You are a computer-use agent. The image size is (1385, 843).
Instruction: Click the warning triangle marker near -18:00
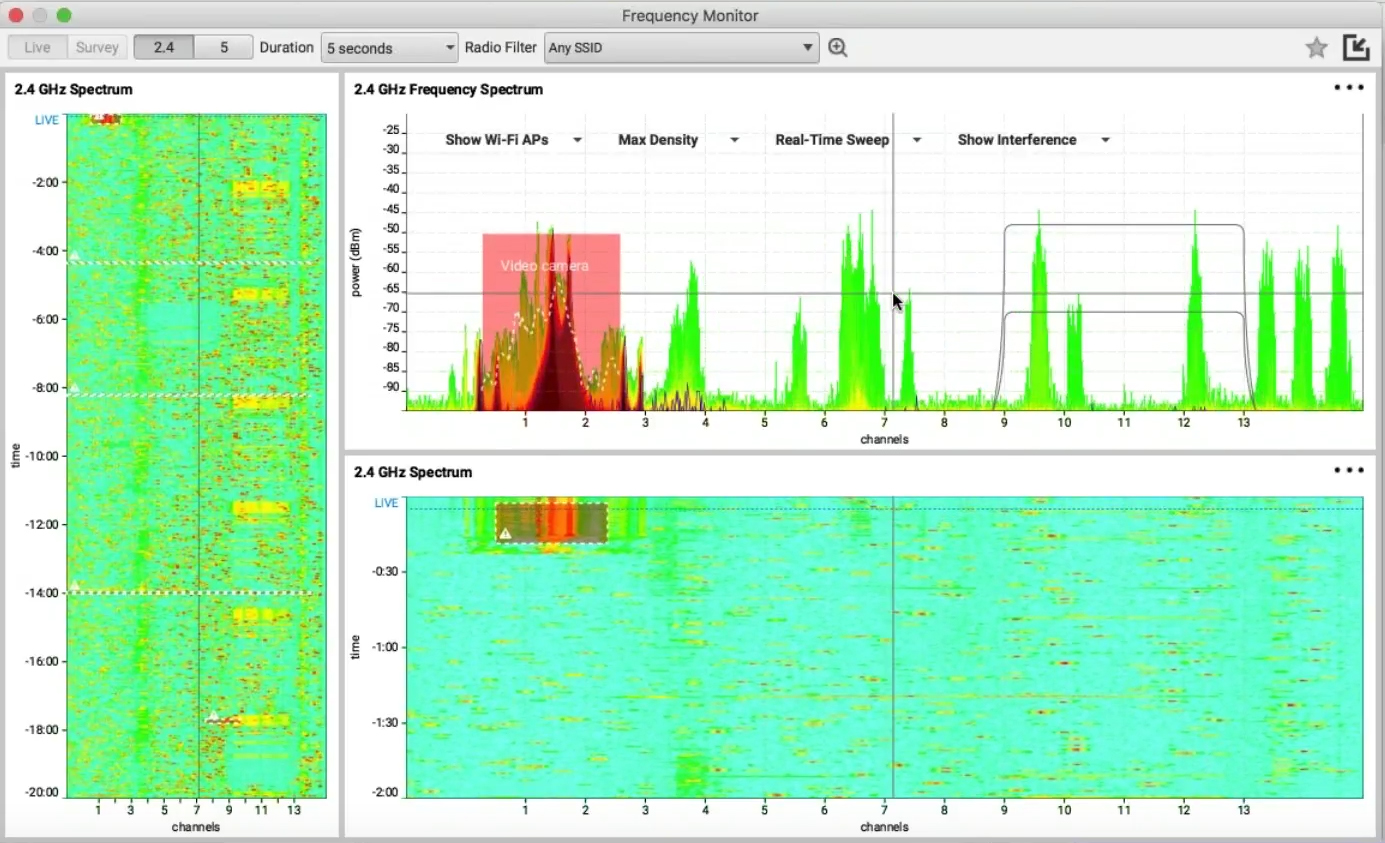pyautogui.click(x=212, y=716)
